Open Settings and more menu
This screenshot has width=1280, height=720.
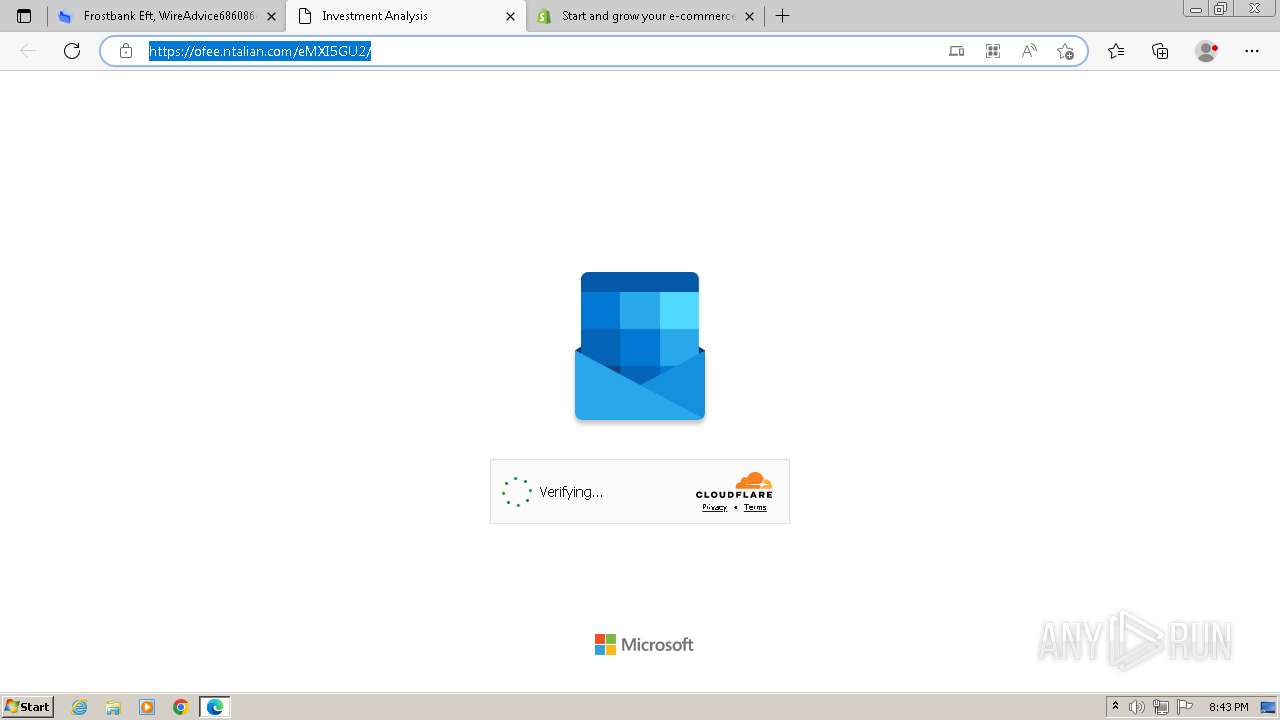[1252, 51]
